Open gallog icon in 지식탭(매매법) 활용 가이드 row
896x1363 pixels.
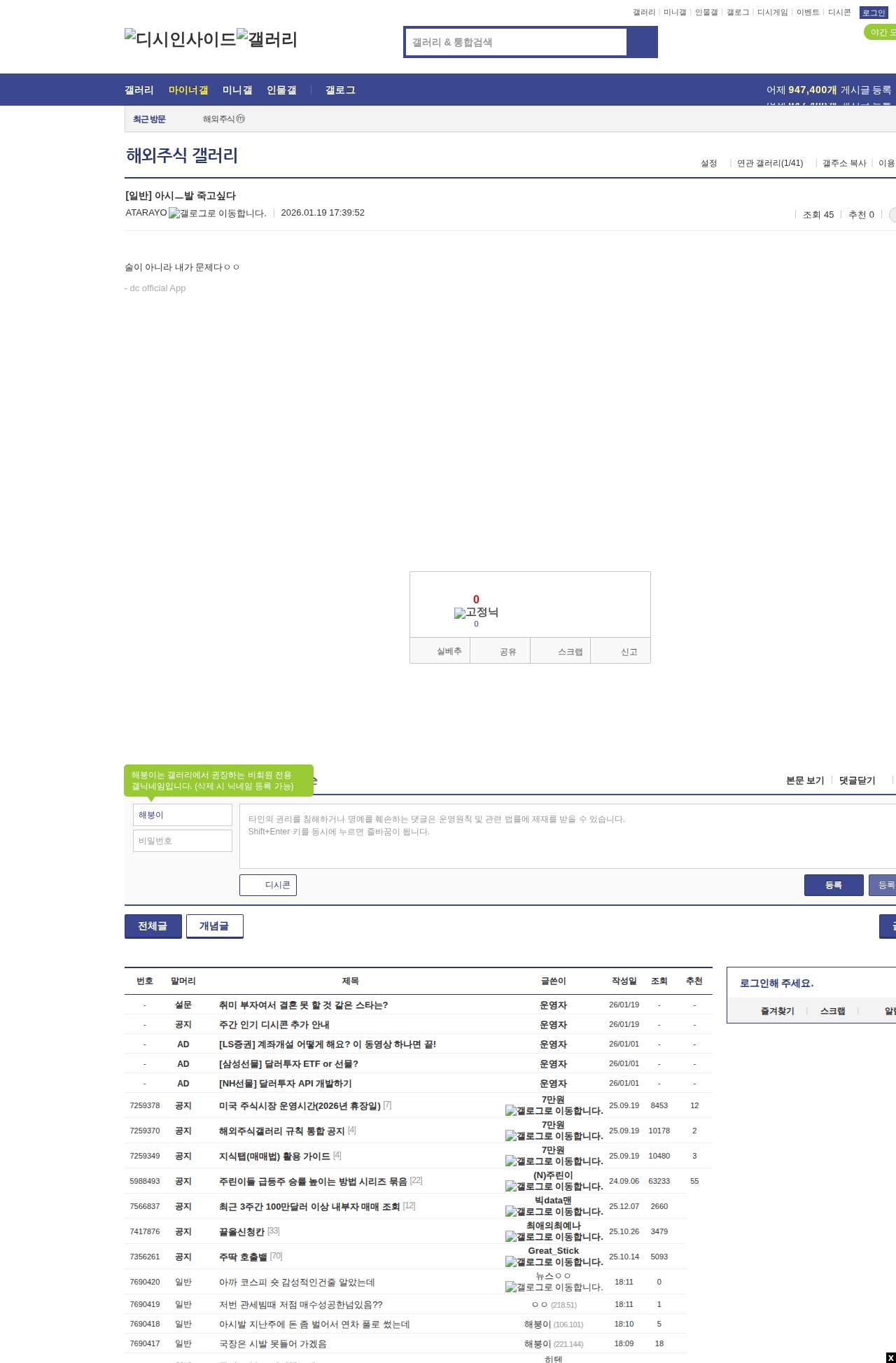(x=554, y=1161)
